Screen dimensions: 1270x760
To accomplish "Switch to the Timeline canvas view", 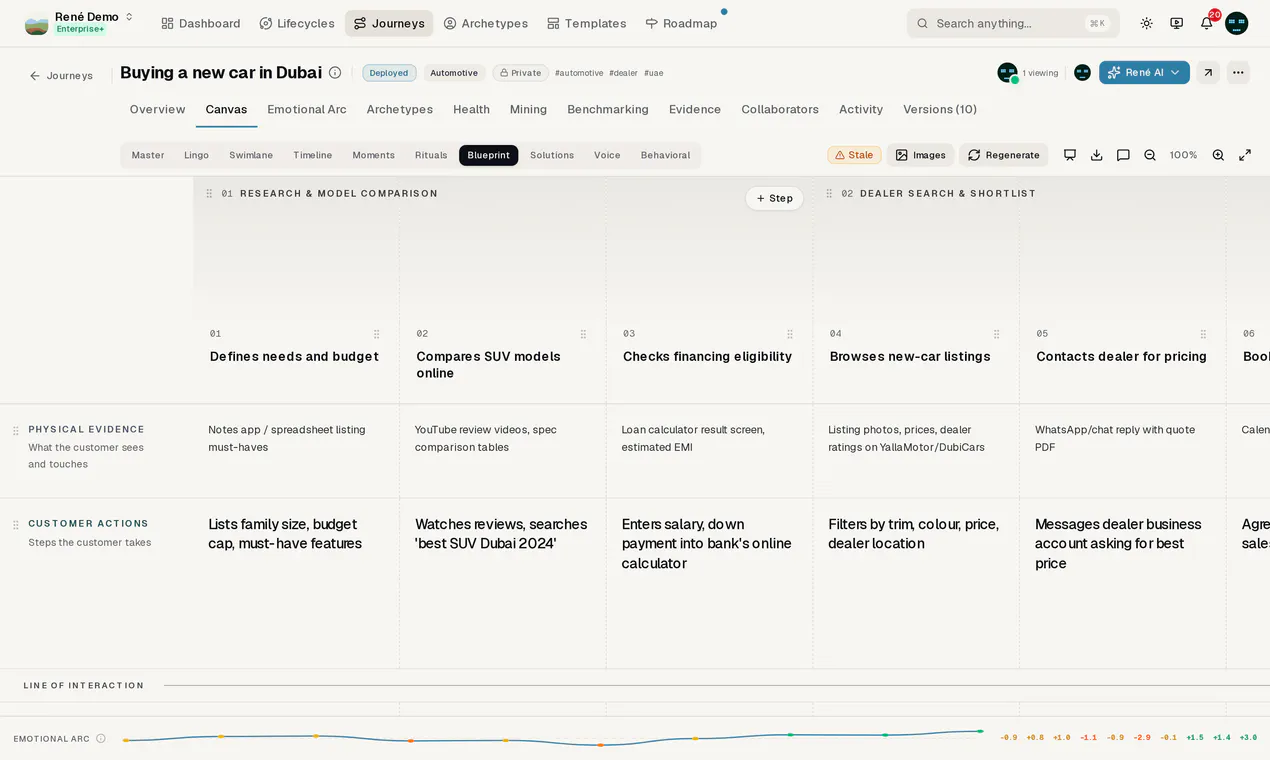I will [312, 155].
